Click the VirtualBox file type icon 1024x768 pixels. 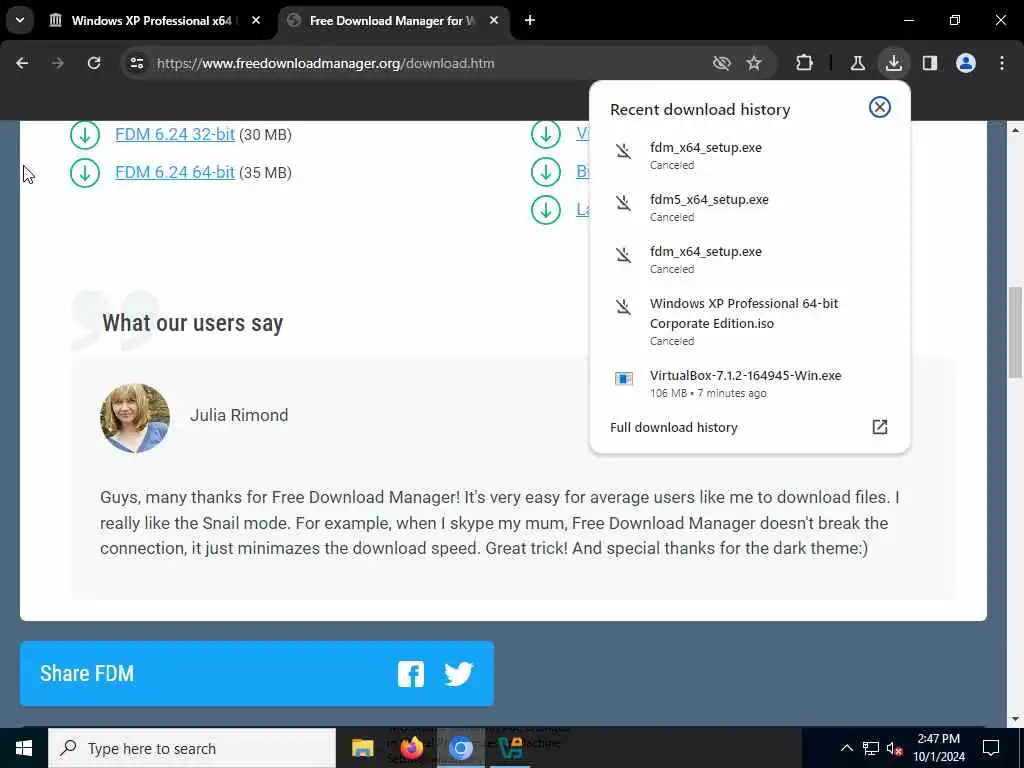(x=624, y=379)
